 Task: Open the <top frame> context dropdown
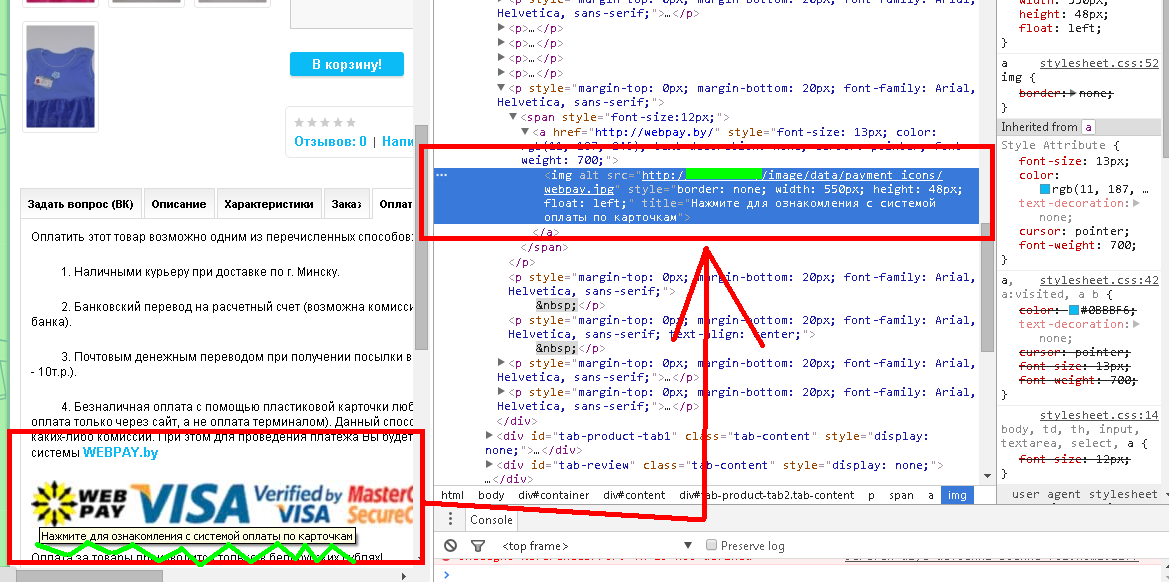(598, 545)
